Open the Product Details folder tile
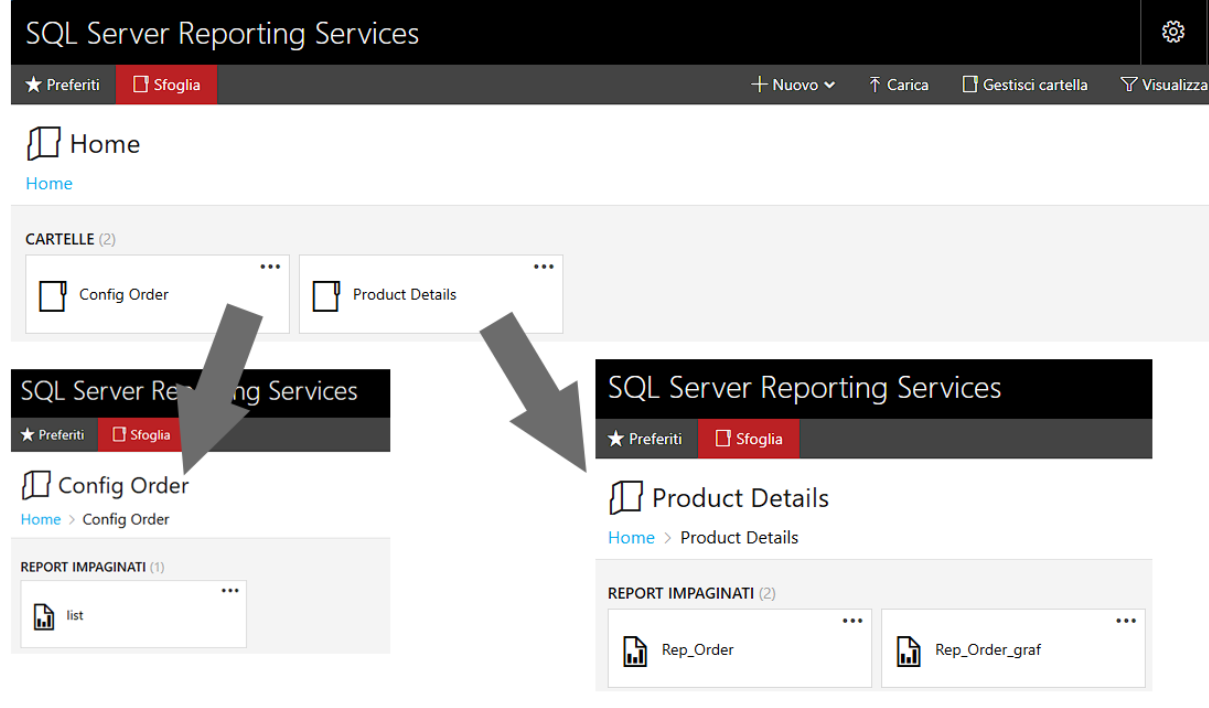Image resolution: width=1209 pixels, height=708 pixels. pyautogui.click(x=431, y=294)
